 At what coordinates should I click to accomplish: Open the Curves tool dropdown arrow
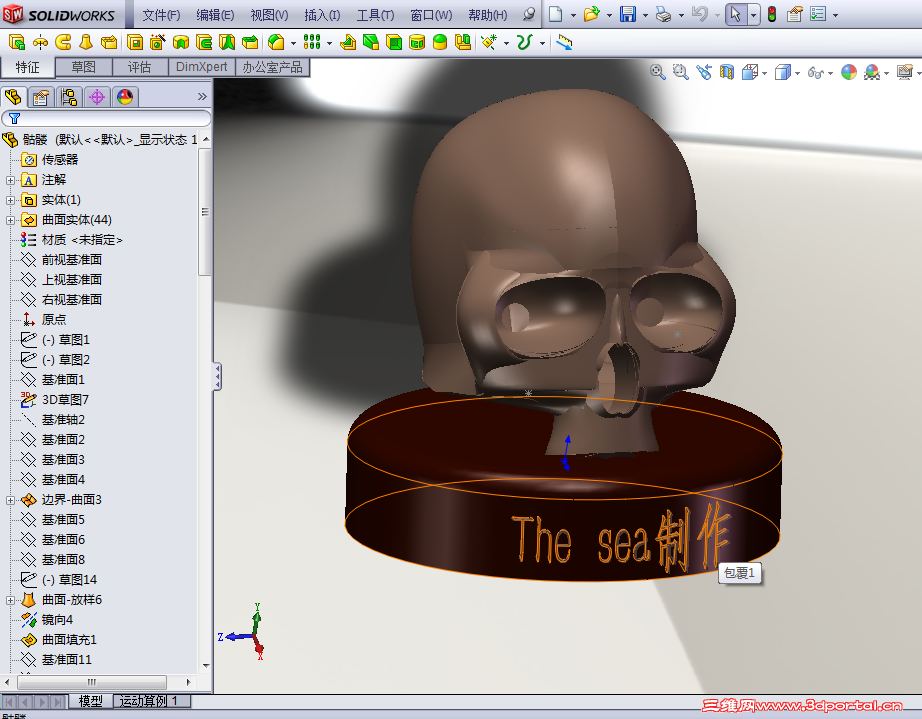542,44
